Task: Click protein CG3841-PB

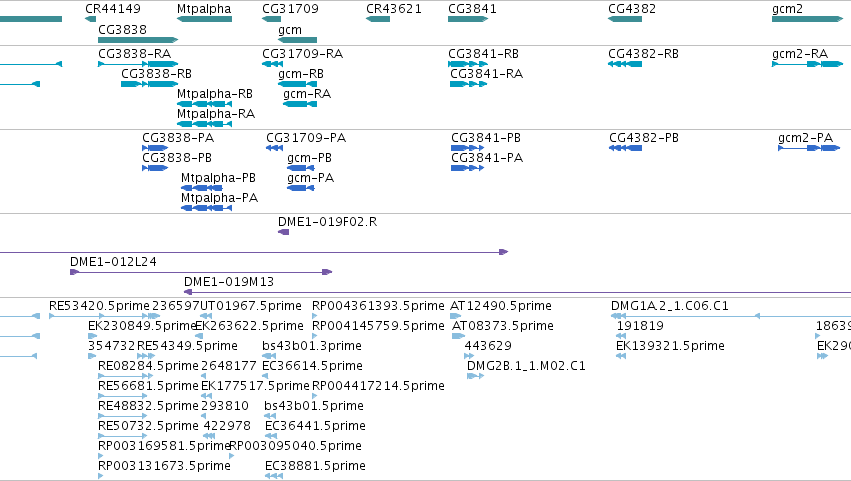Action: (486, 138)
